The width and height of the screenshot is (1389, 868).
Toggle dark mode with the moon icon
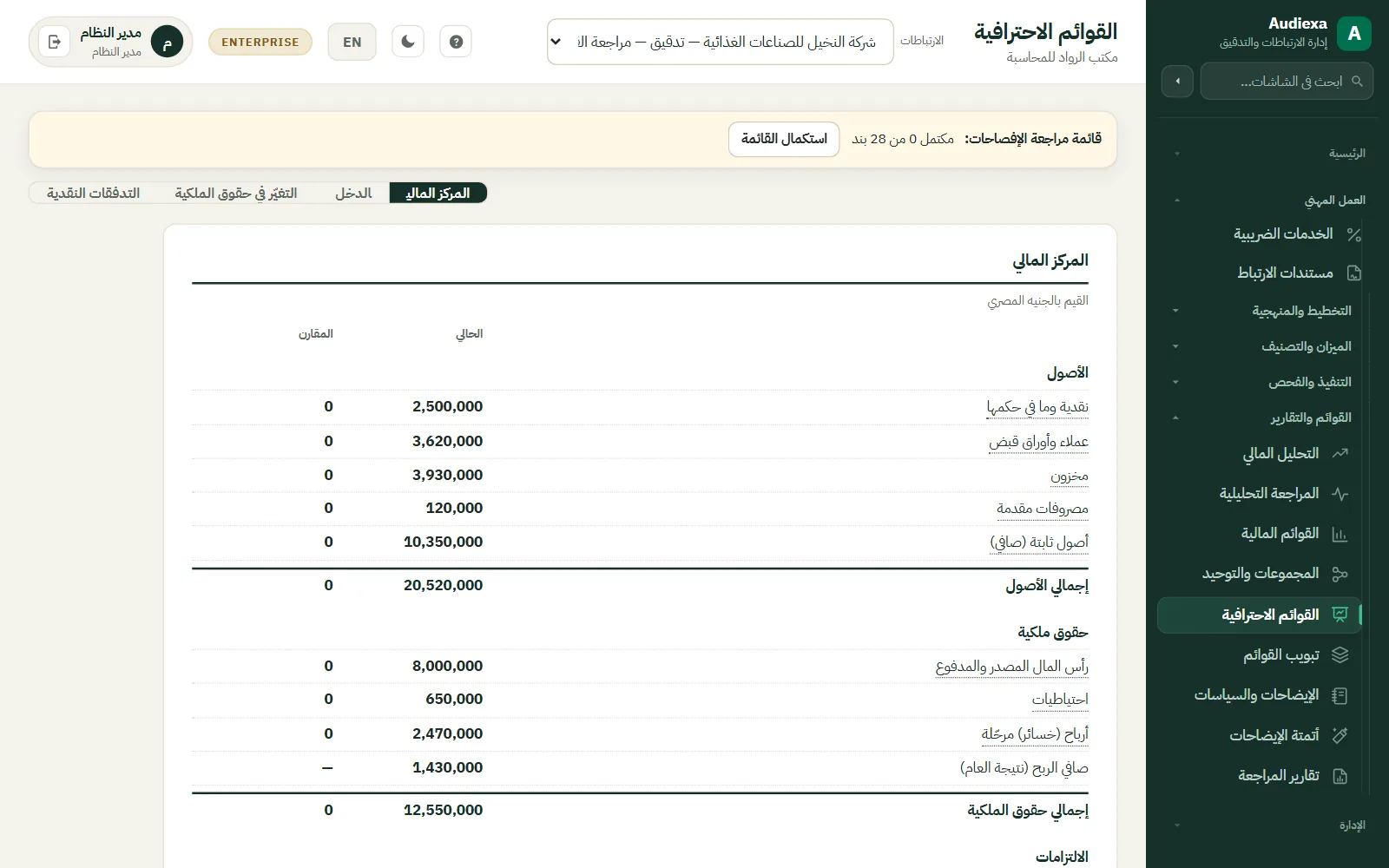click(x=408, y=42)
